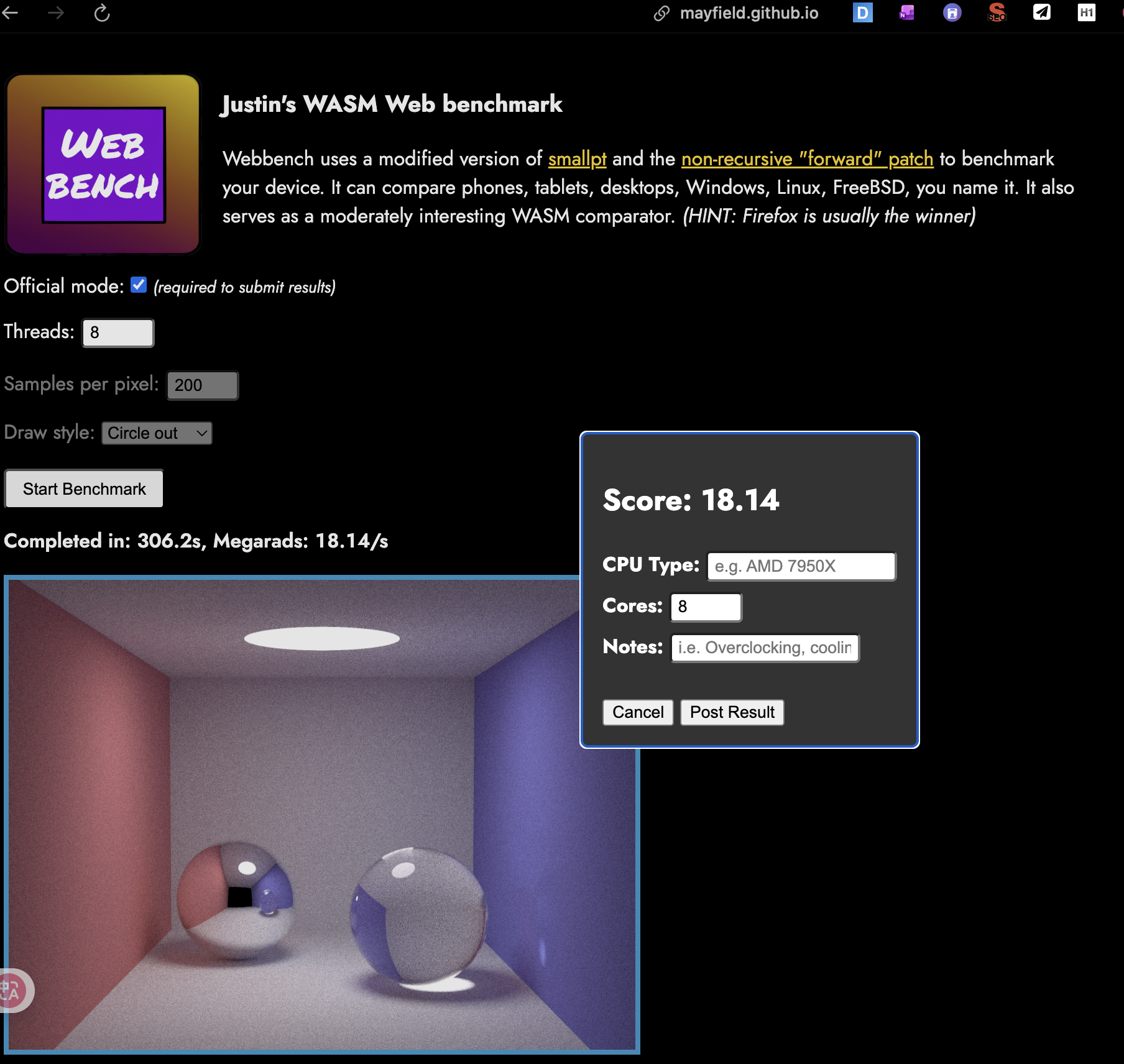Click the blue D extension icon
This screenshot has width=1124, height=1064.
point(862,12)
